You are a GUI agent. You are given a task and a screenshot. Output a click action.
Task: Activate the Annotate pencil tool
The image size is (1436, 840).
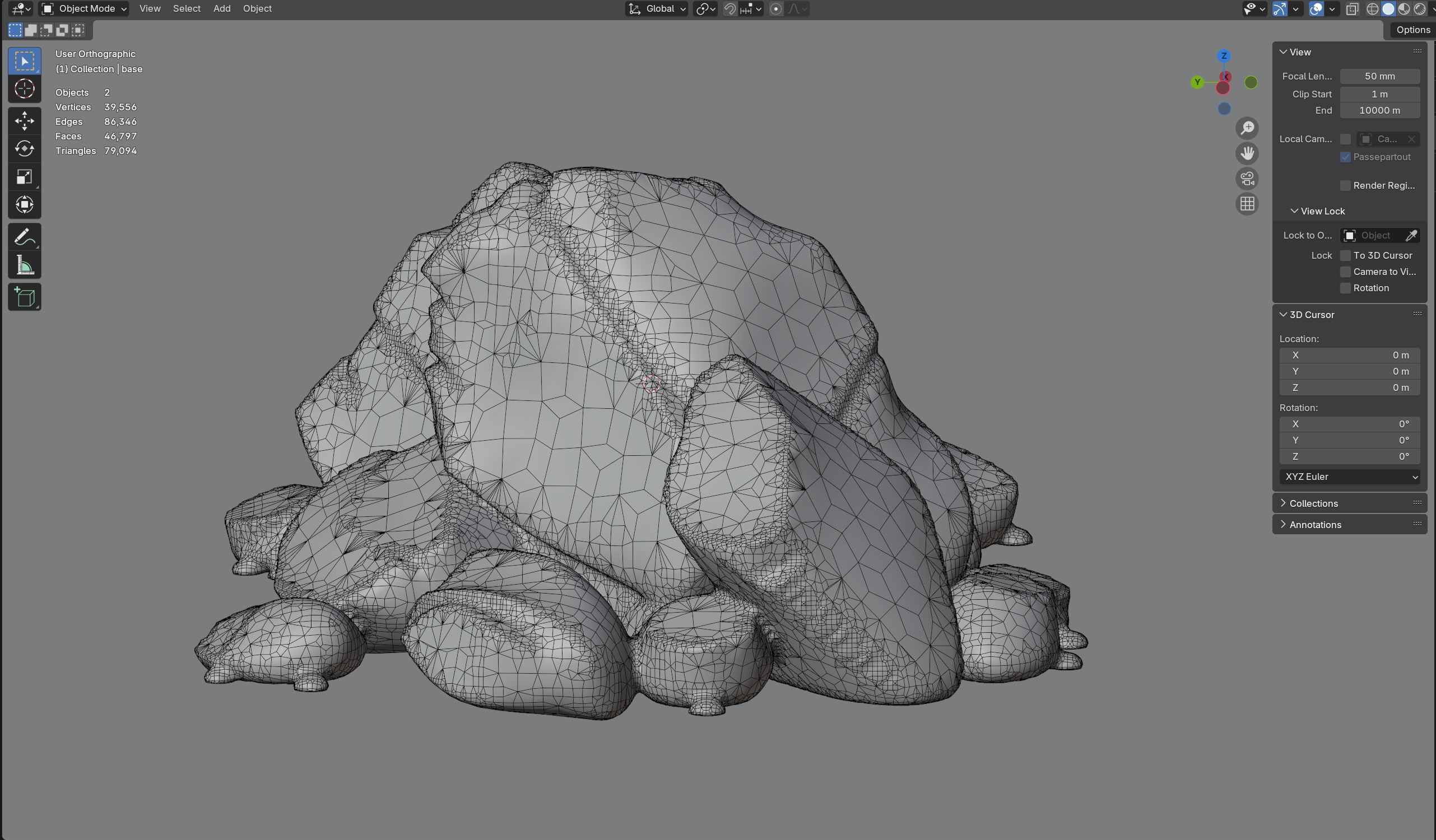point(25,237)
